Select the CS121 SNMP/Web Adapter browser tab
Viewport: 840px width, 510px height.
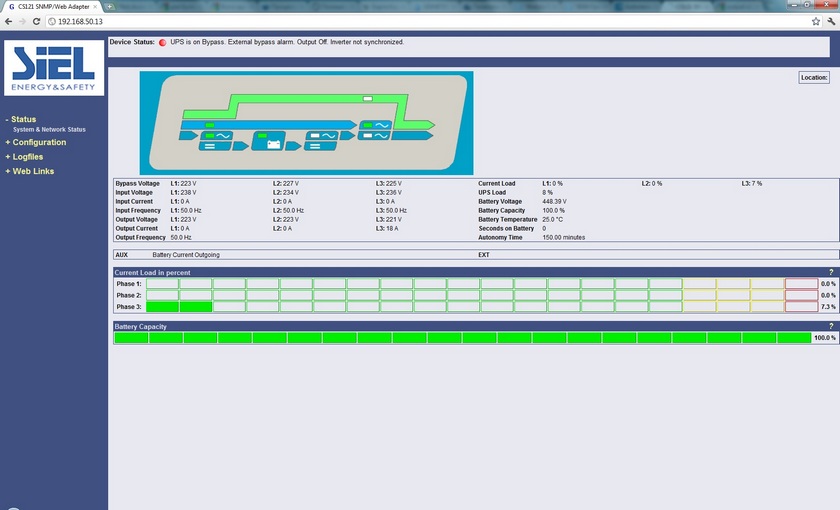click(x=52, y=6)
